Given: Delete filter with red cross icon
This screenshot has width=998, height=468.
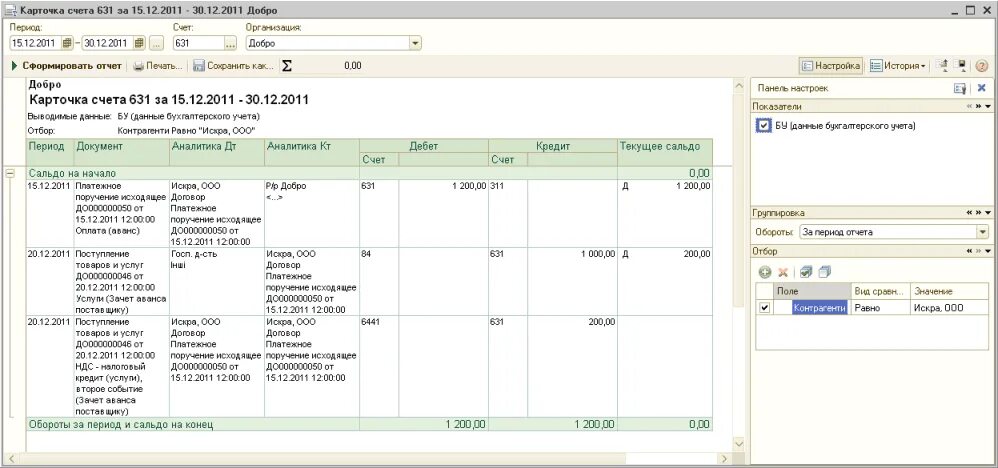Looking at the screenshot, I should 783,272.
